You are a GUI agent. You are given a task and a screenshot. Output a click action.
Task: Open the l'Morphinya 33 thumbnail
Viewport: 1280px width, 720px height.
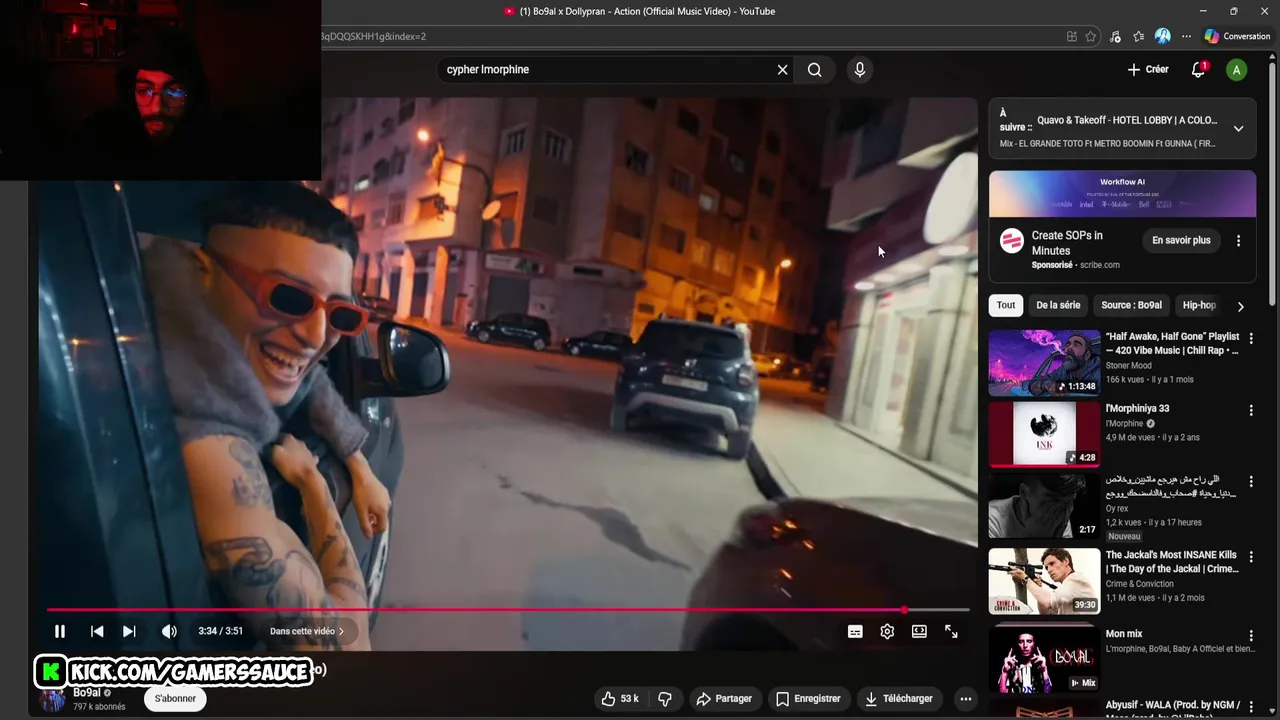[x=1044, y=434]
